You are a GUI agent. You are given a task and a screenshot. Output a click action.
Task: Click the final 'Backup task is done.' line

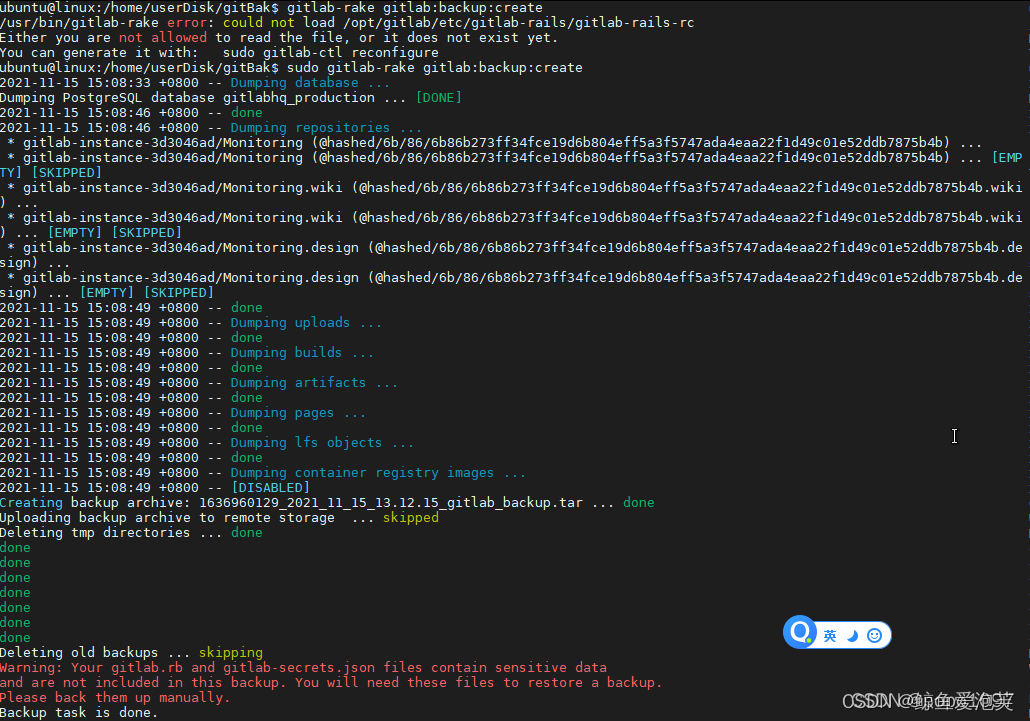(x=79, y=712)
